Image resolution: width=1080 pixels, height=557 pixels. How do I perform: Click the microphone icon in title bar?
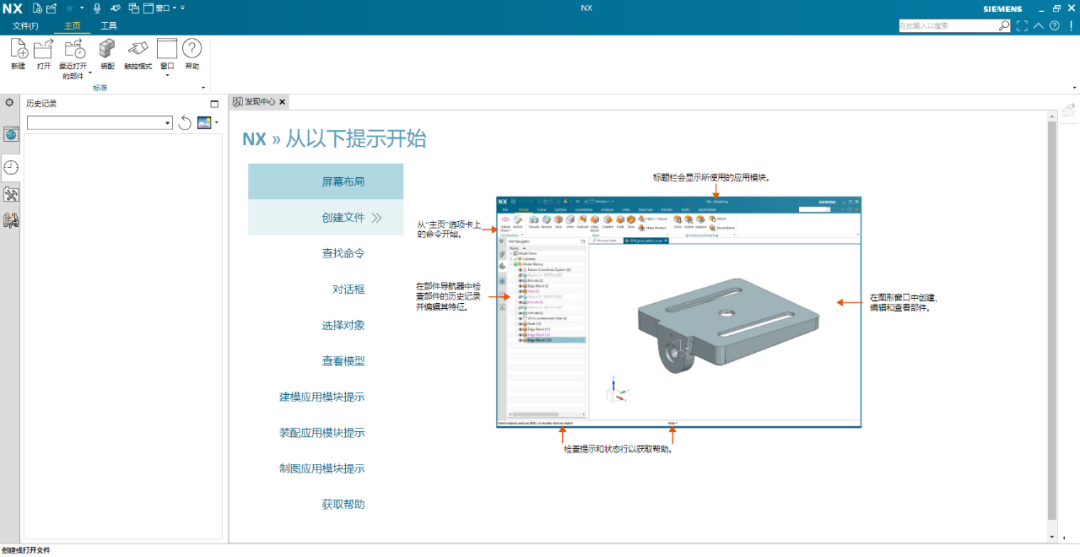97,8
